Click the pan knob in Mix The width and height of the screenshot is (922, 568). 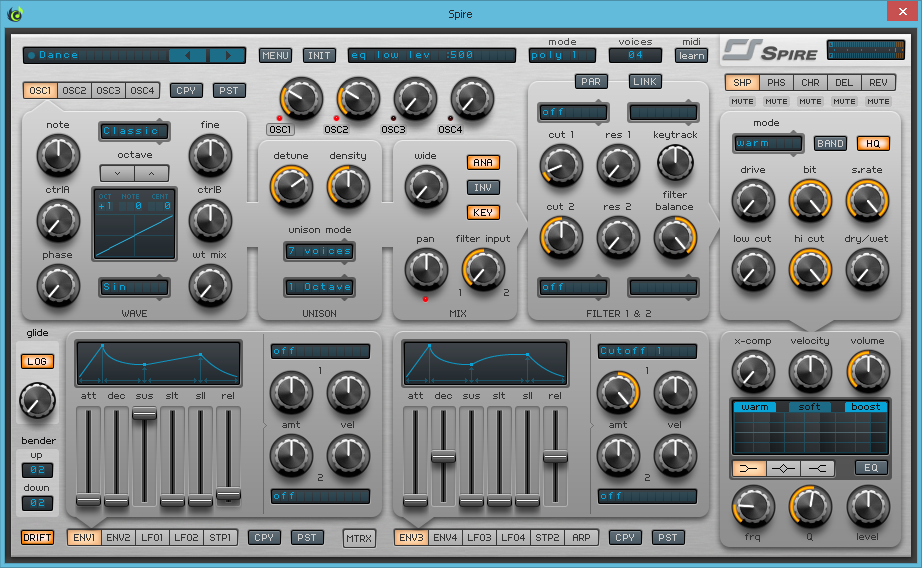(x=426, y=269)
